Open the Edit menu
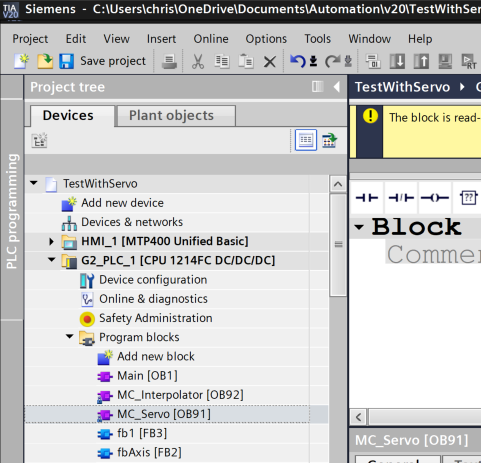481x463 pixels. [76, 39]
